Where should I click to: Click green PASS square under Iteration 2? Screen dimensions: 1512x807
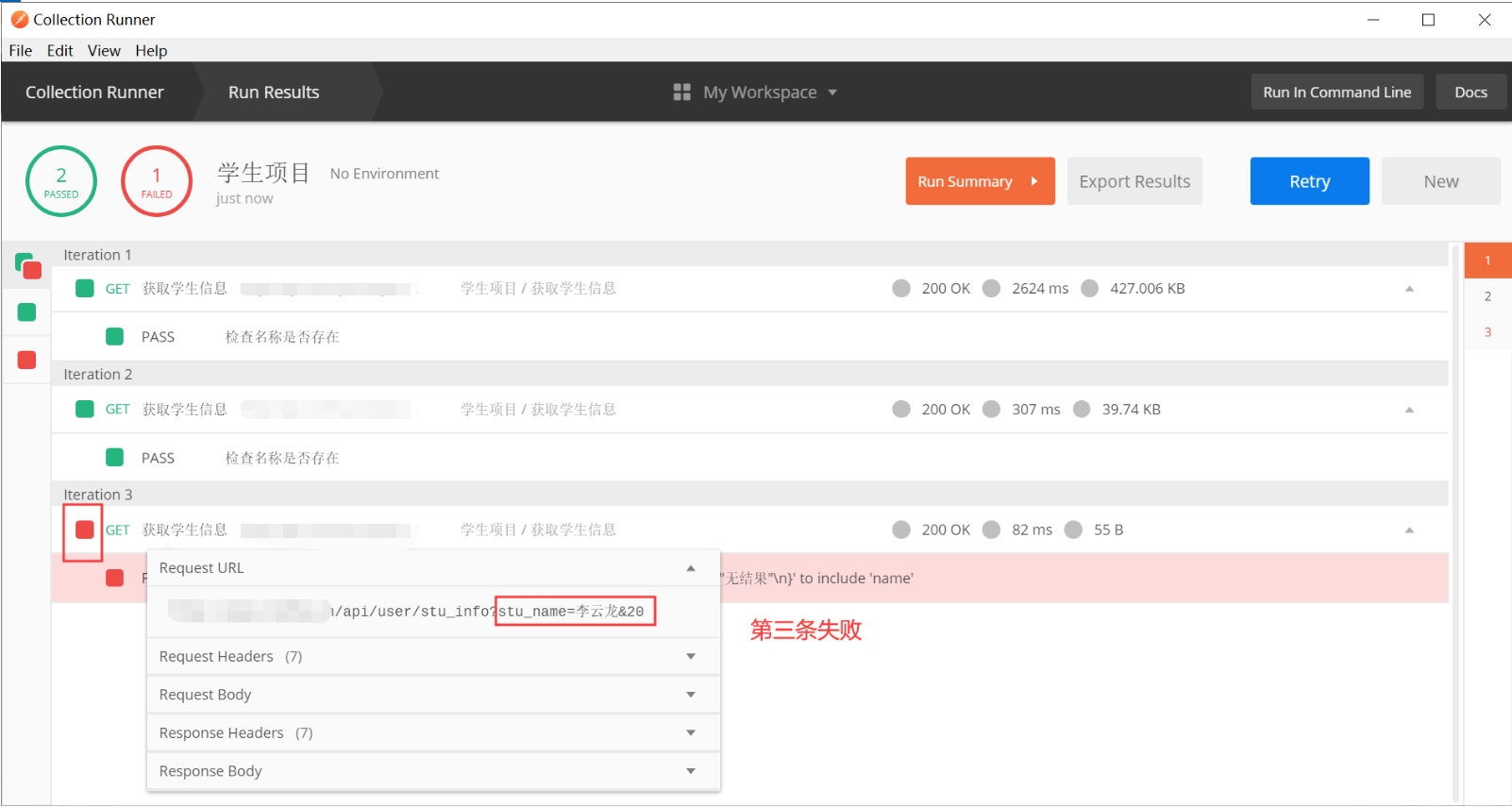(x=115, y=457)
